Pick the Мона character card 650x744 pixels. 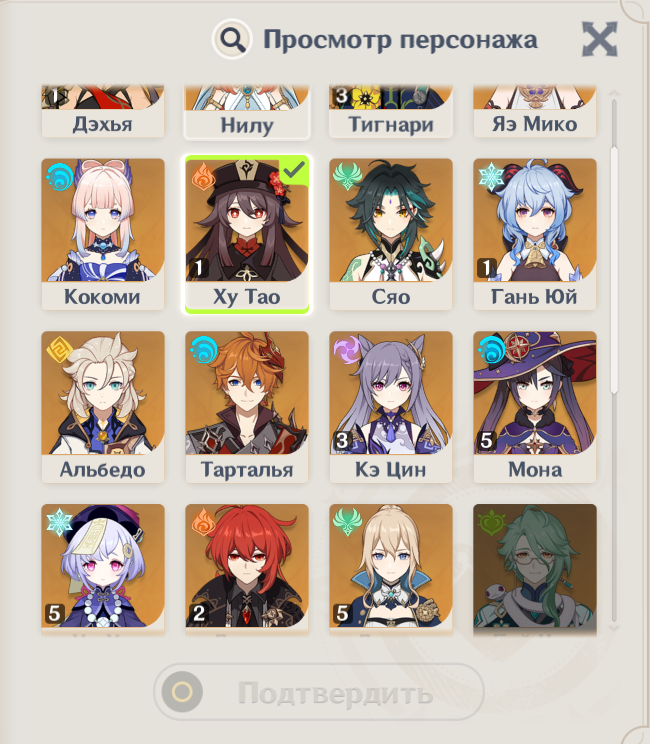point(535,407)
